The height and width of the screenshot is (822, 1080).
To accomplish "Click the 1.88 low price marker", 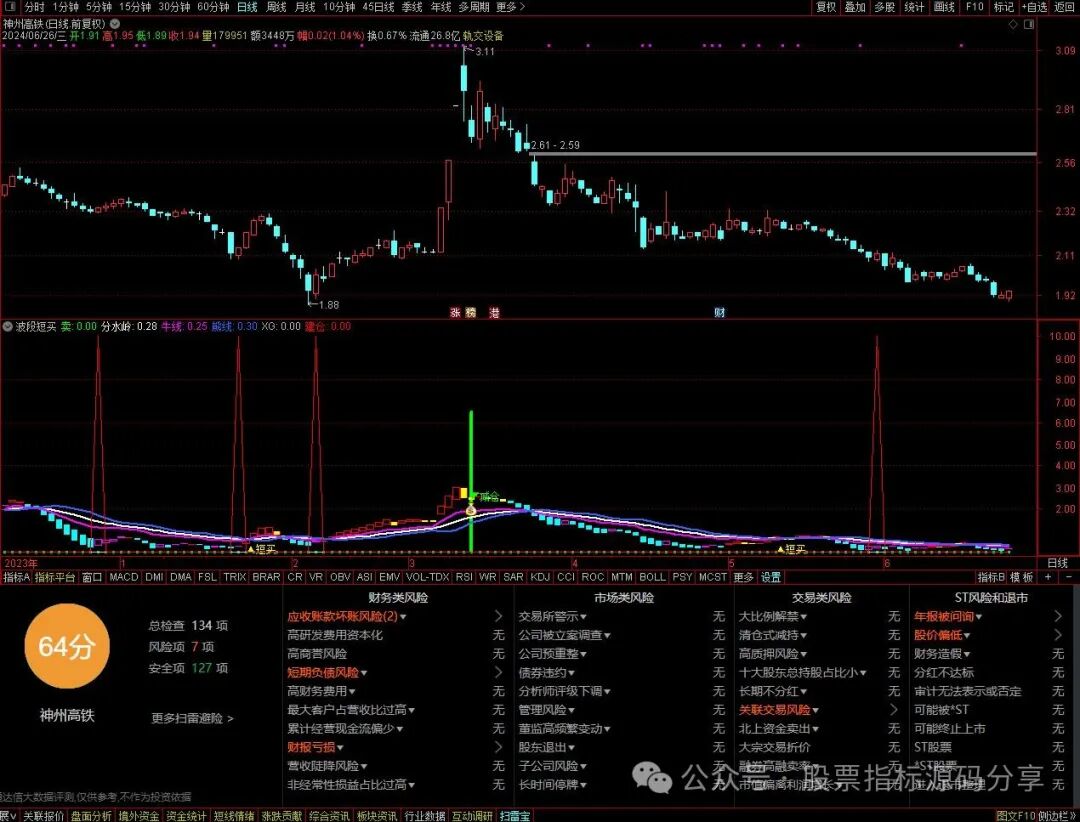I will pos(329,305).
